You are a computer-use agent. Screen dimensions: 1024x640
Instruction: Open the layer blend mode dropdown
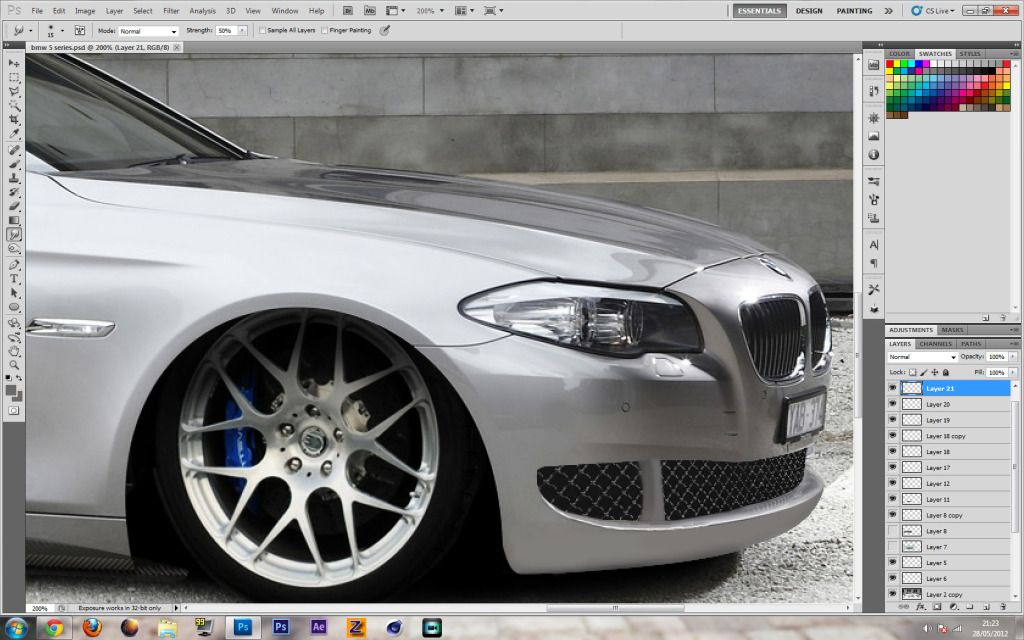(922, 357)
